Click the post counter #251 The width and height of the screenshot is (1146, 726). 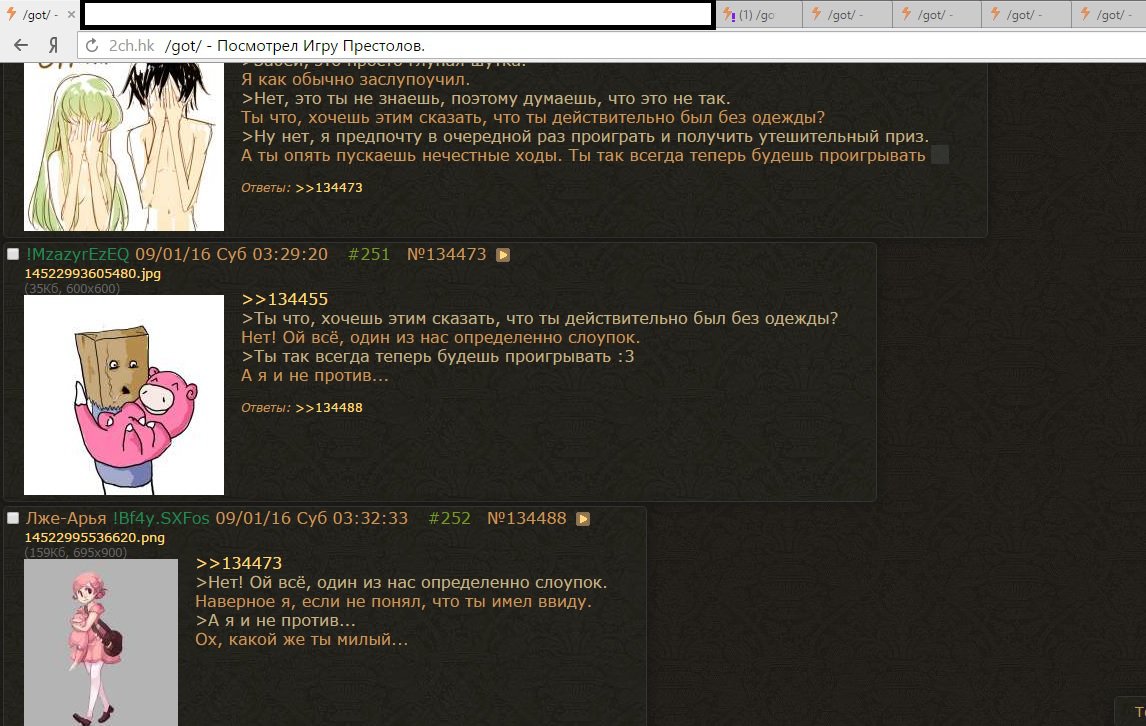[369, 254]
